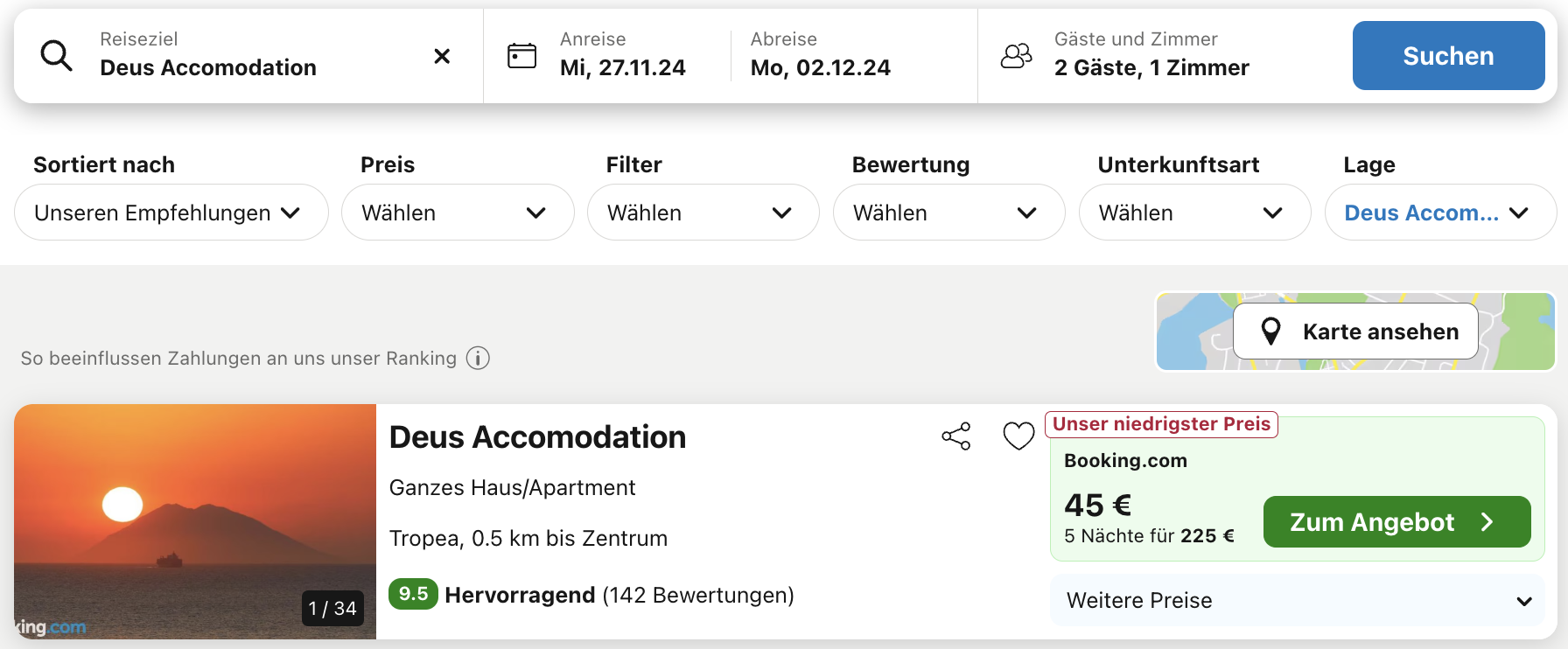The width and height of the screenshot is (1568, 649).
Task: Click the Deus Accomodation listing title
Action: pos(537,437)
